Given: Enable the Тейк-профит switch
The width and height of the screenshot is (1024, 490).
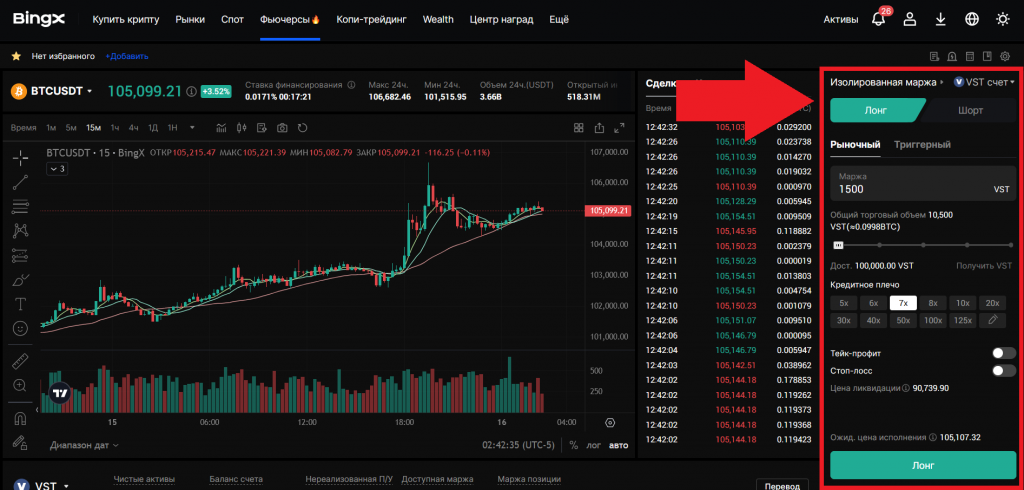Looking at the screenshot, I should point(1004,353).
